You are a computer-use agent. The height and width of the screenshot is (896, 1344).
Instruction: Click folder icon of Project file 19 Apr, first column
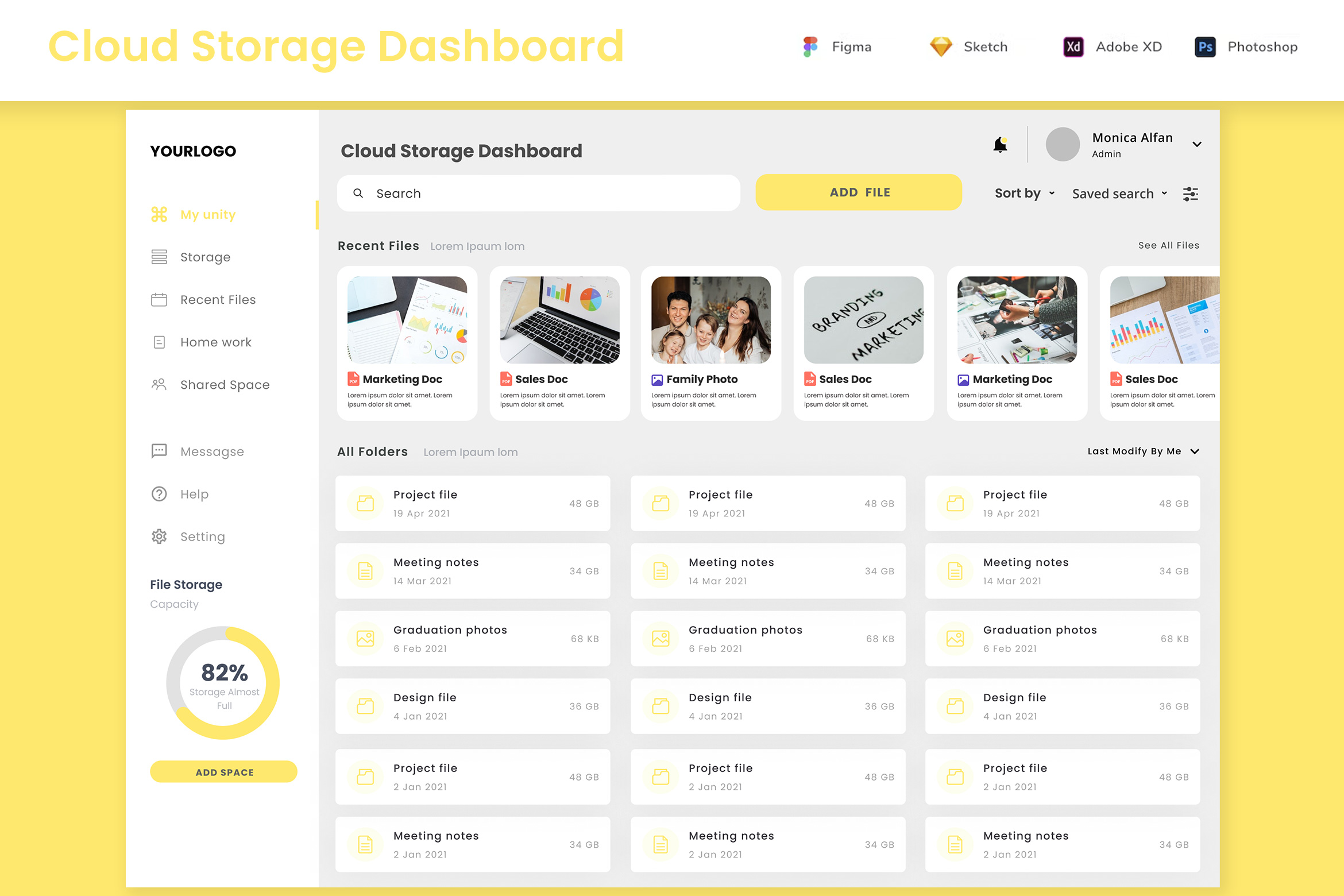tap(365, 504)
